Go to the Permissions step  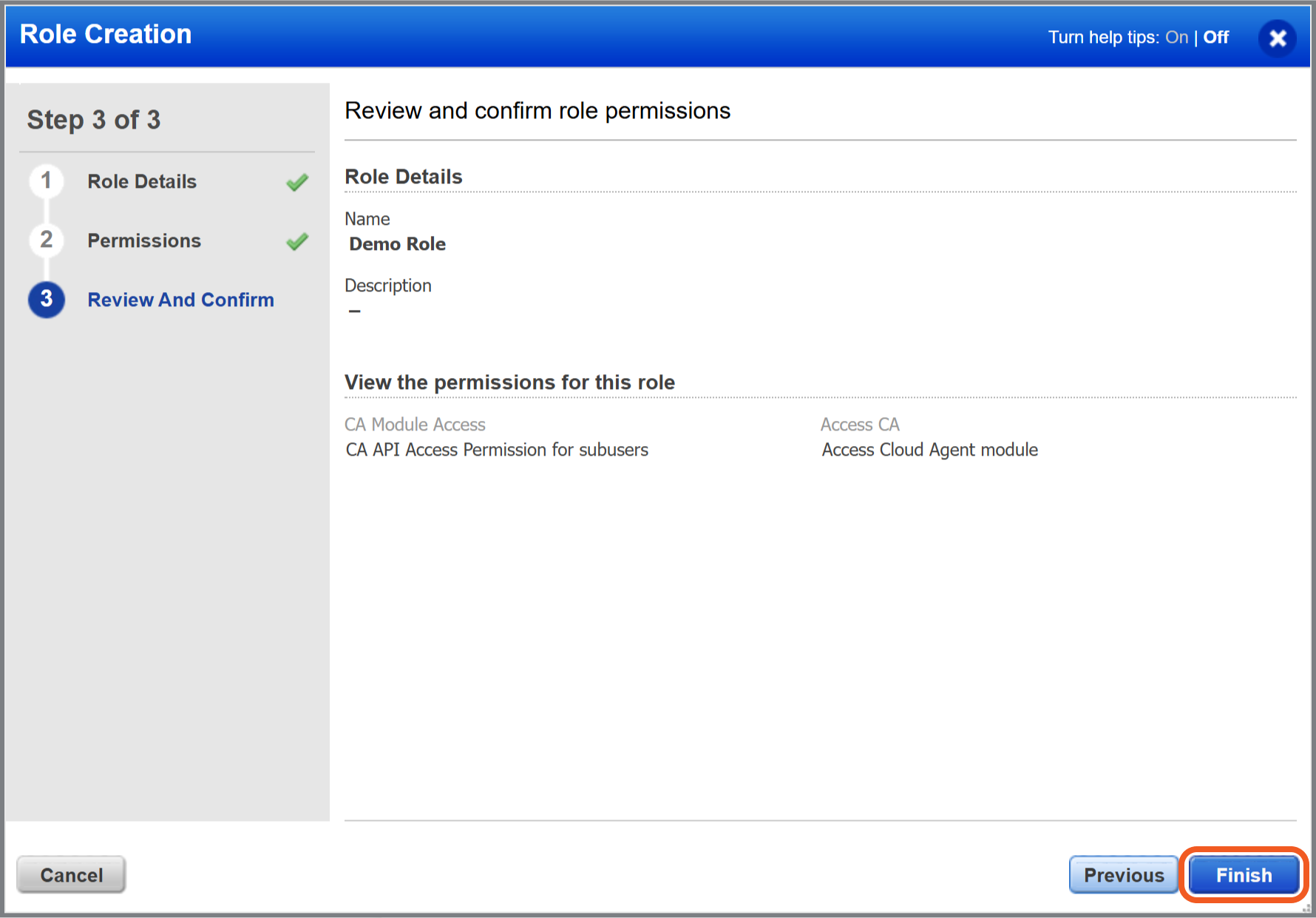(144, 241)
